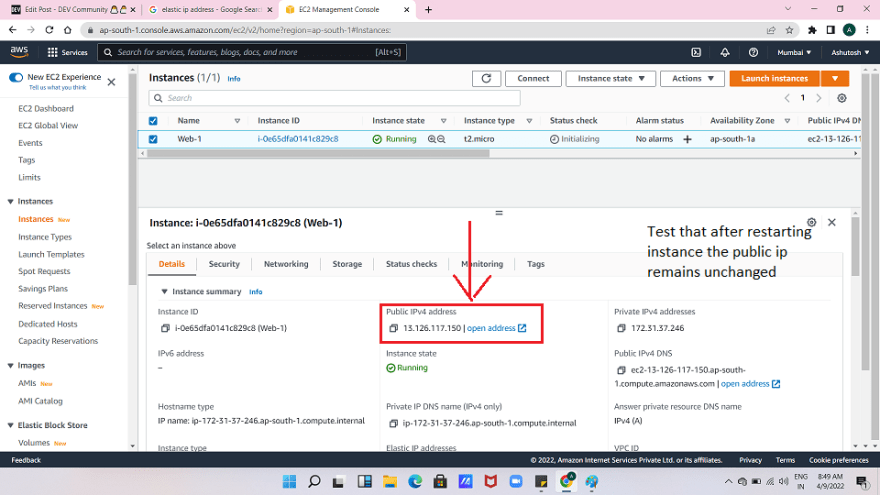
Task: Open the Instance state dropdown
Action: pyautogui.click(x=611, y=79)
